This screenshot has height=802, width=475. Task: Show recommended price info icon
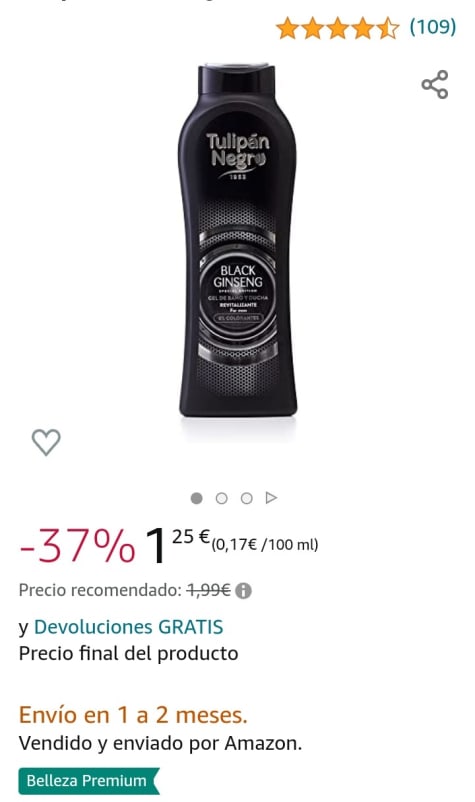243,591
